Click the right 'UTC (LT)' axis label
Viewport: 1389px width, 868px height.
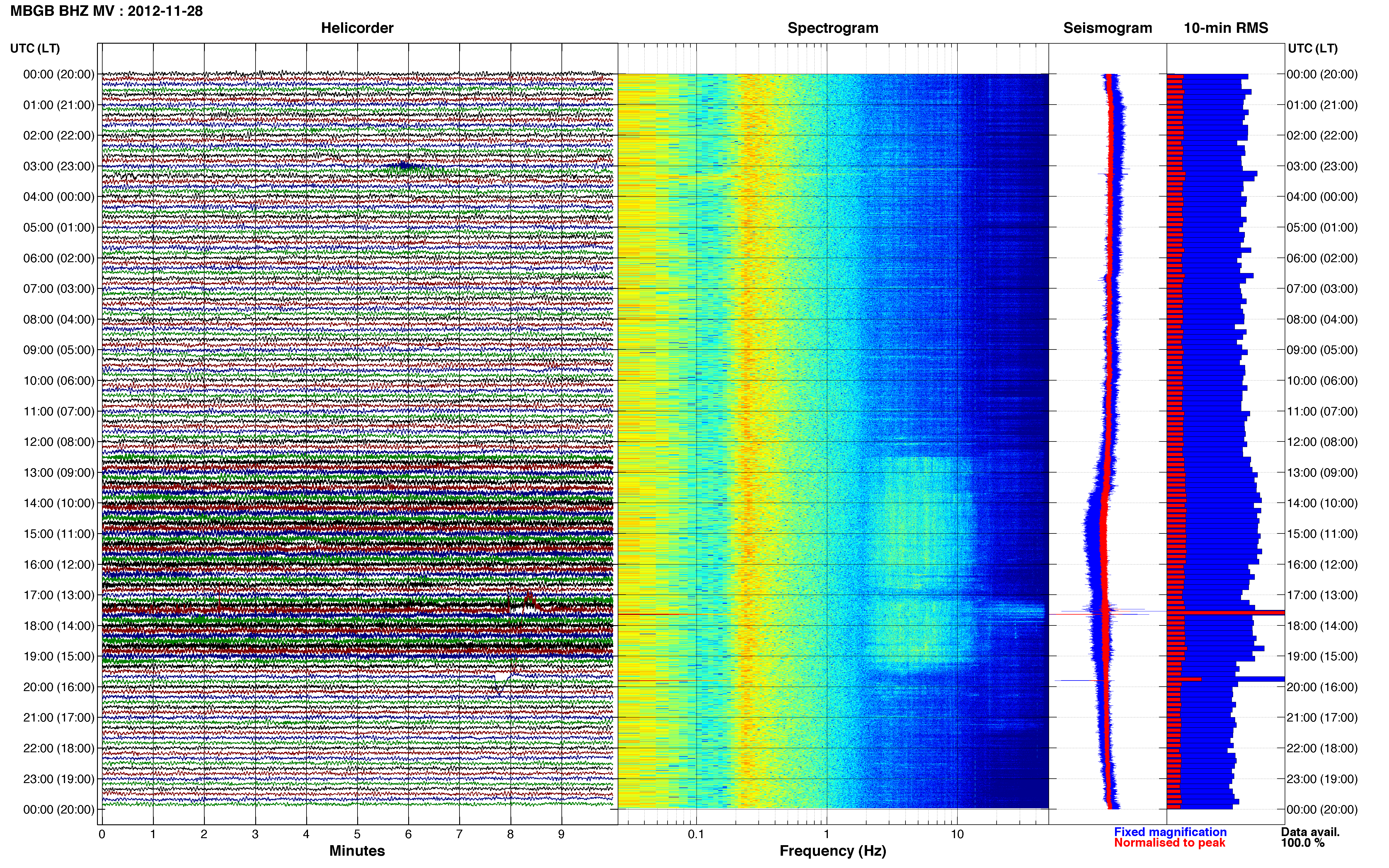pyautogui.click(x=1313, y=48)
